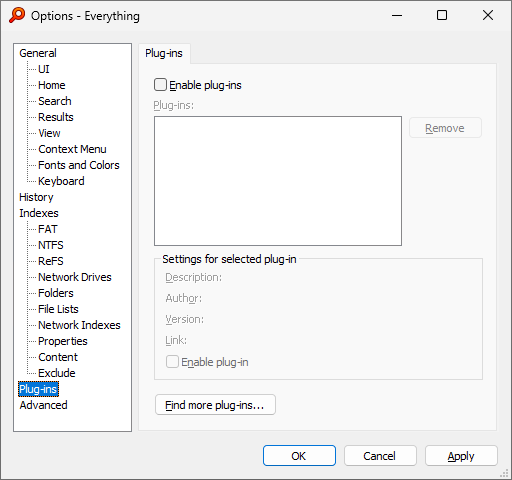This screenshot has width=512, height=480.
Task: Open Find more plug-ins link button
Action: (x=215, y=405)
